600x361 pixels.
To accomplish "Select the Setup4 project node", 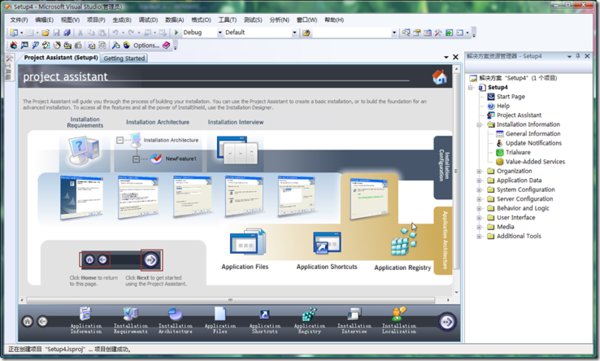I will [497, 87].
